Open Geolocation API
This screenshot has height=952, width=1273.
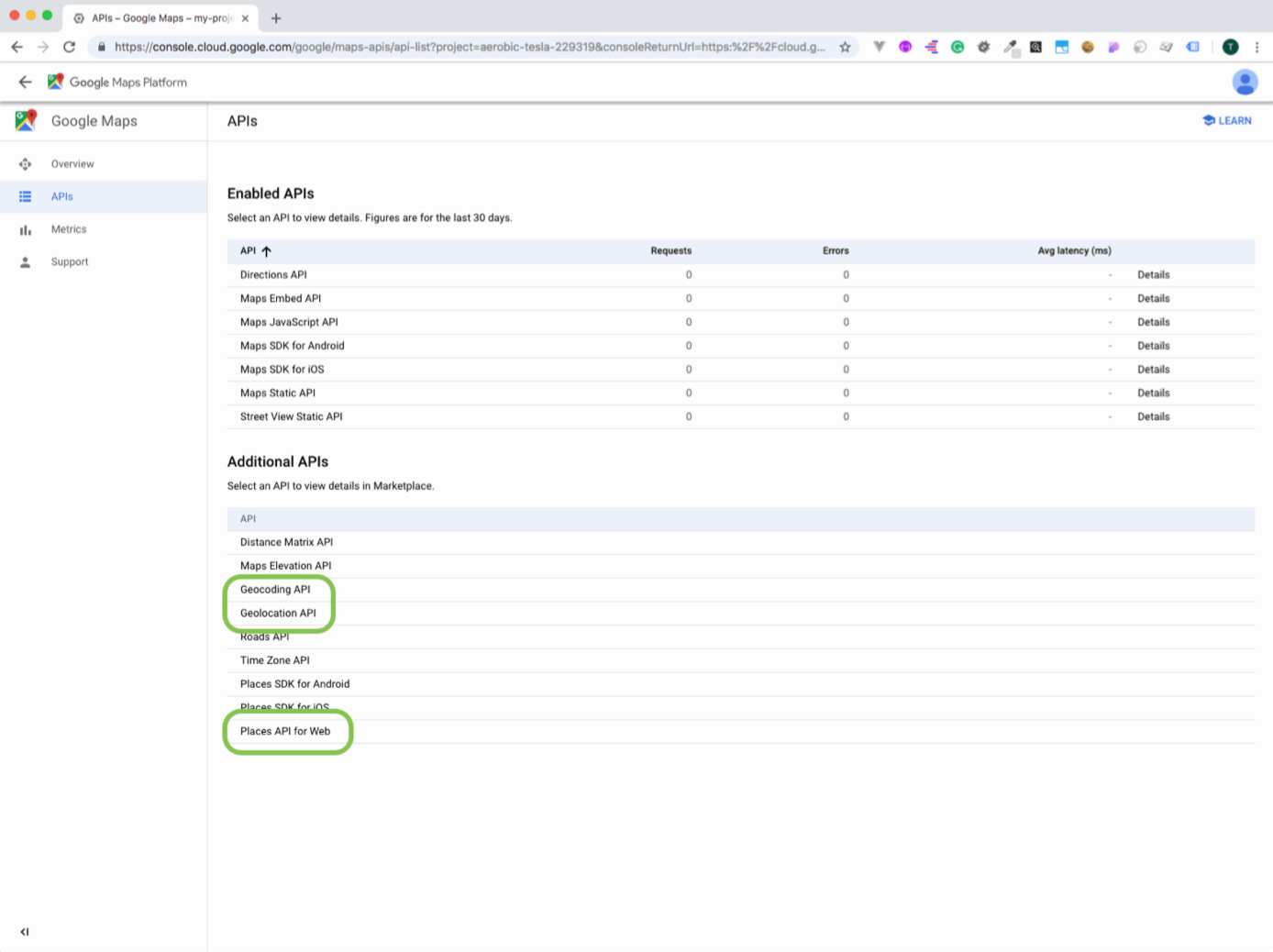click(x=278, y=614)
